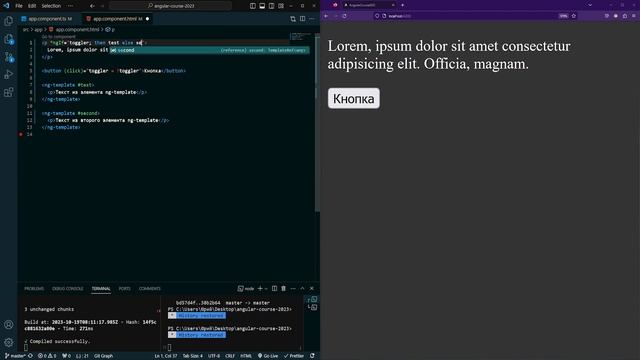640x360 pixels.
Task: Reload the page in browser
Action: click(344, 16)
